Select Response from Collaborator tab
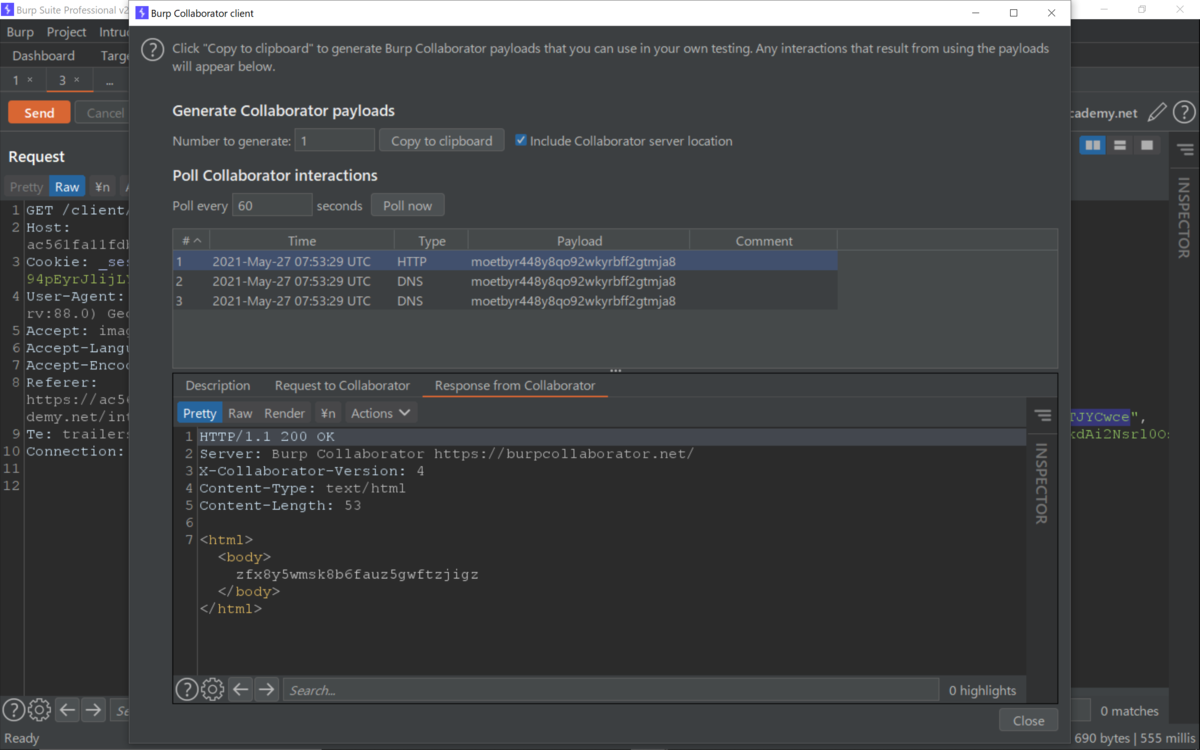Screen dimensions: 1200x750 515,385
